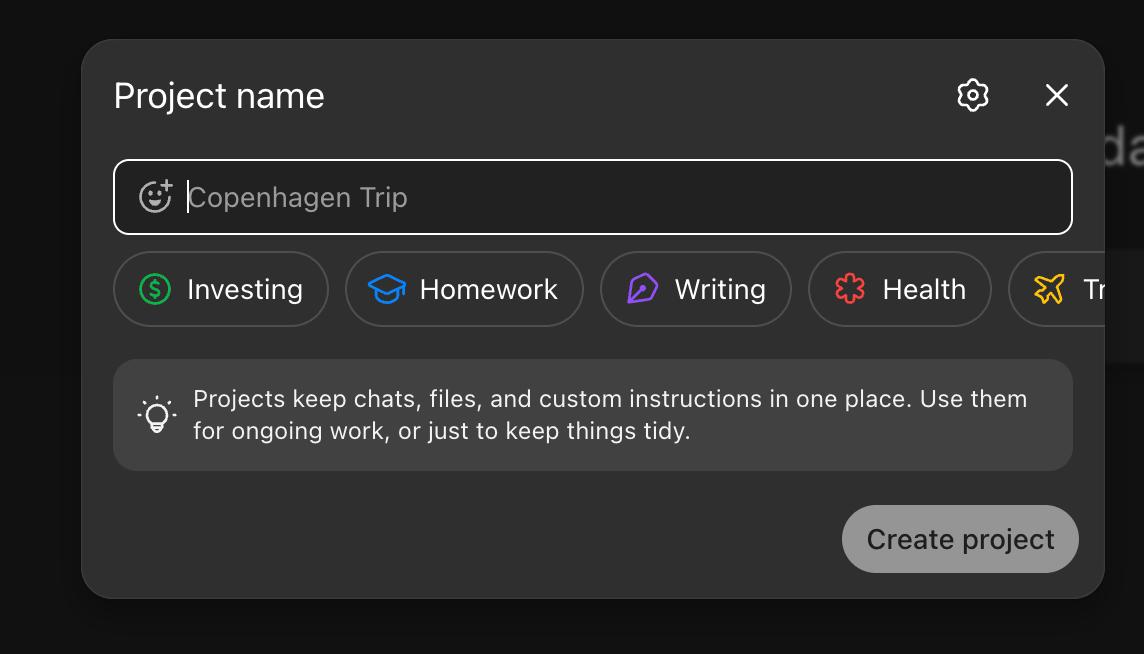Focus the Copenhagen Trip name field
This screenshot has width=1144, height=654.
pos(620,197)
